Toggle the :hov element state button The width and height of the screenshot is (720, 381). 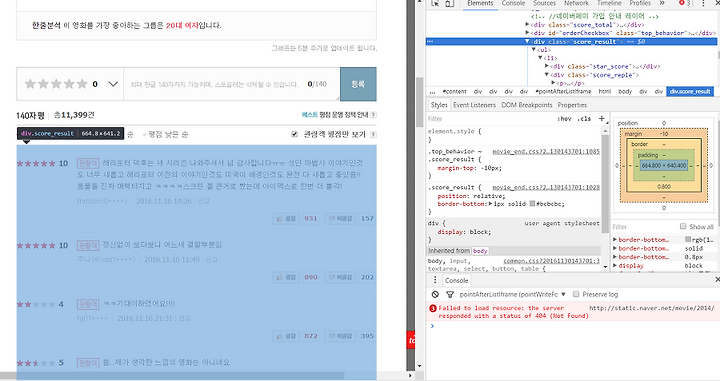[x=564, y=118]
